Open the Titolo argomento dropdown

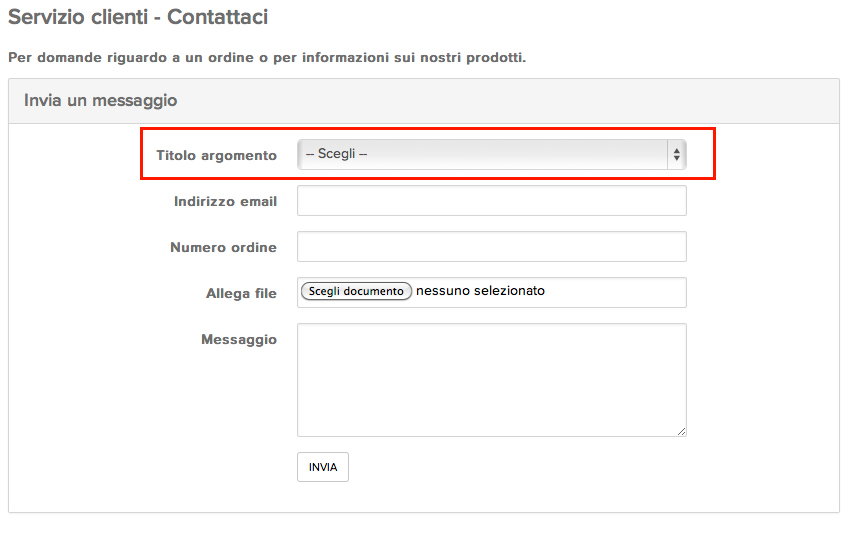pyautogui.click(x=491, y=155)
